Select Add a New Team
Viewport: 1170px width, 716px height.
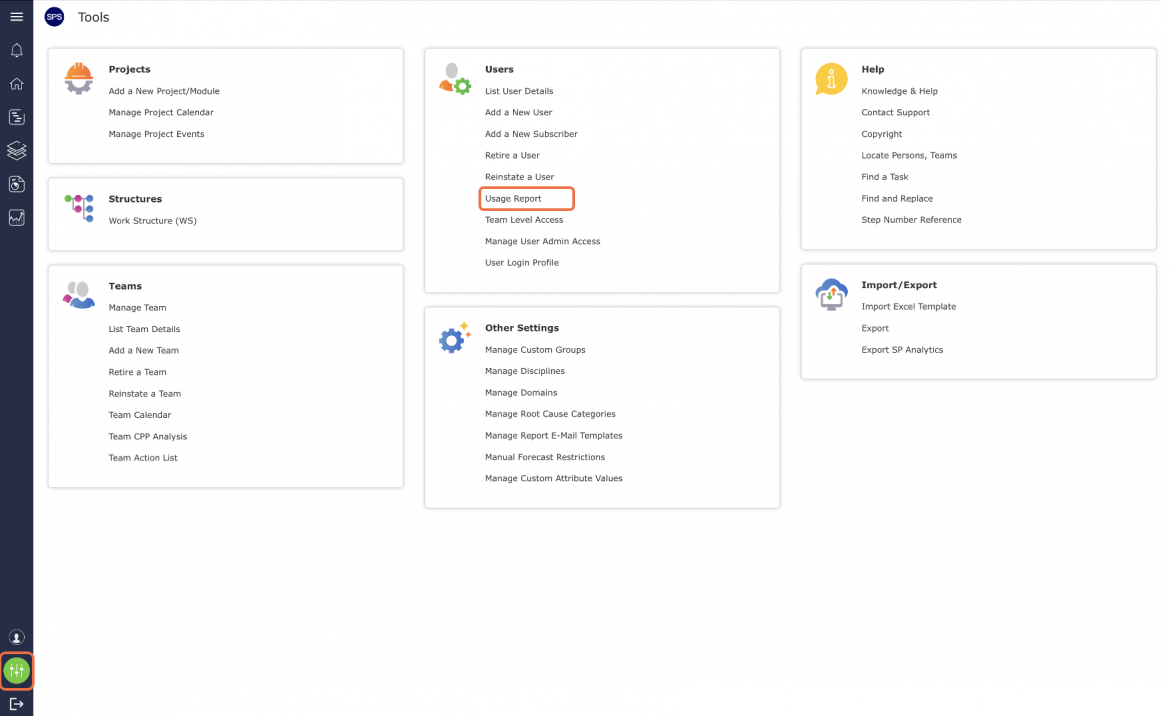pos(144,351)
